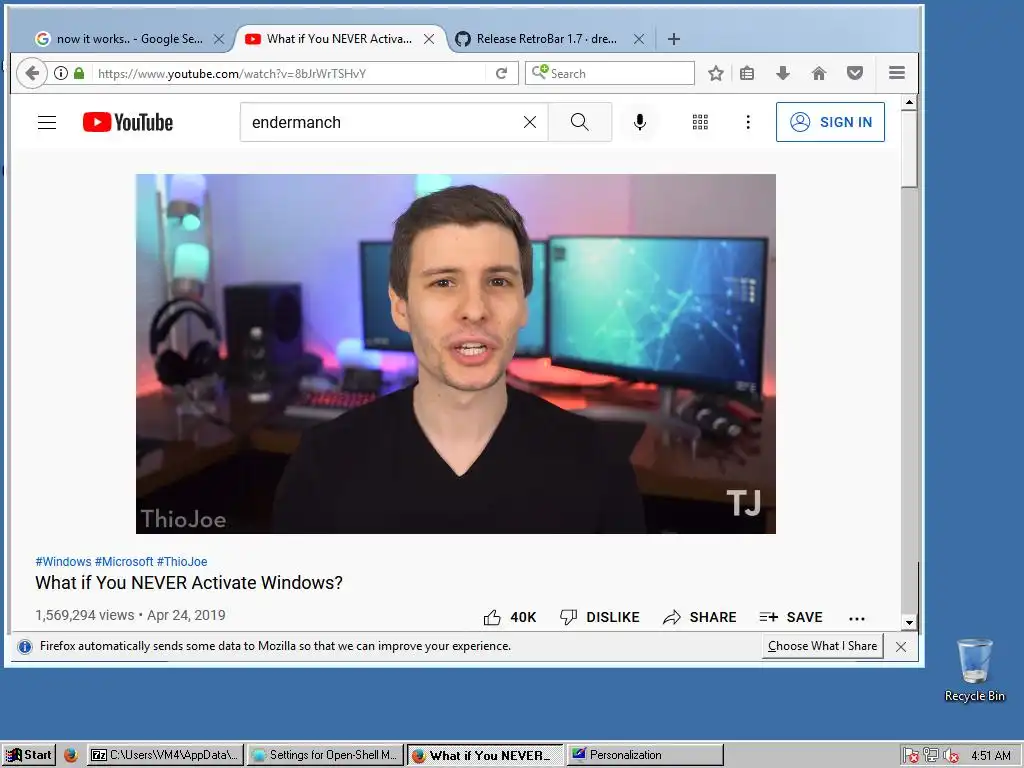The width and height of the screenshot is (1024, 768).
Task: Click the Firefox Search box
Action: 610,73
